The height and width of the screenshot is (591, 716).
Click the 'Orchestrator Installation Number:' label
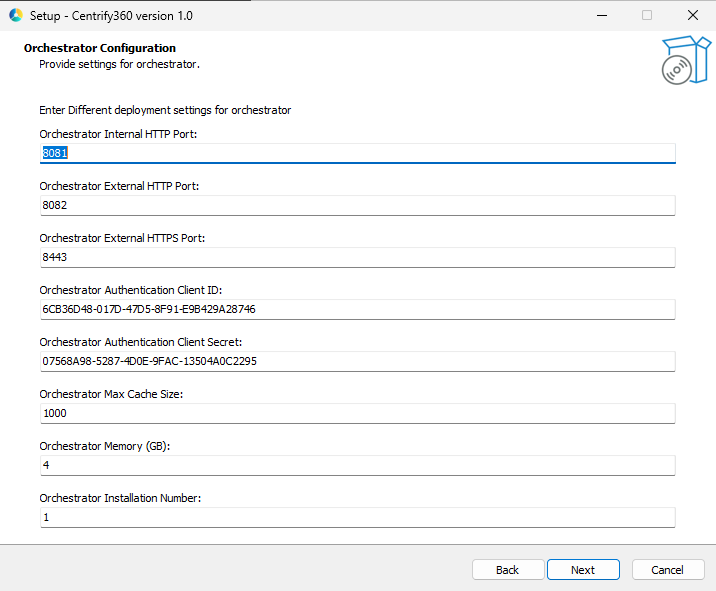pos(120,498)
